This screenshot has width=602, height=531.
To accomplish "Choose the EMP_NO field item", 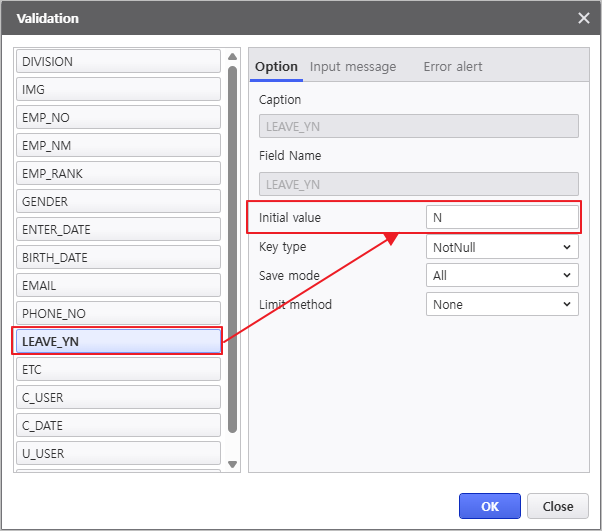I will [x=118, y=118].
